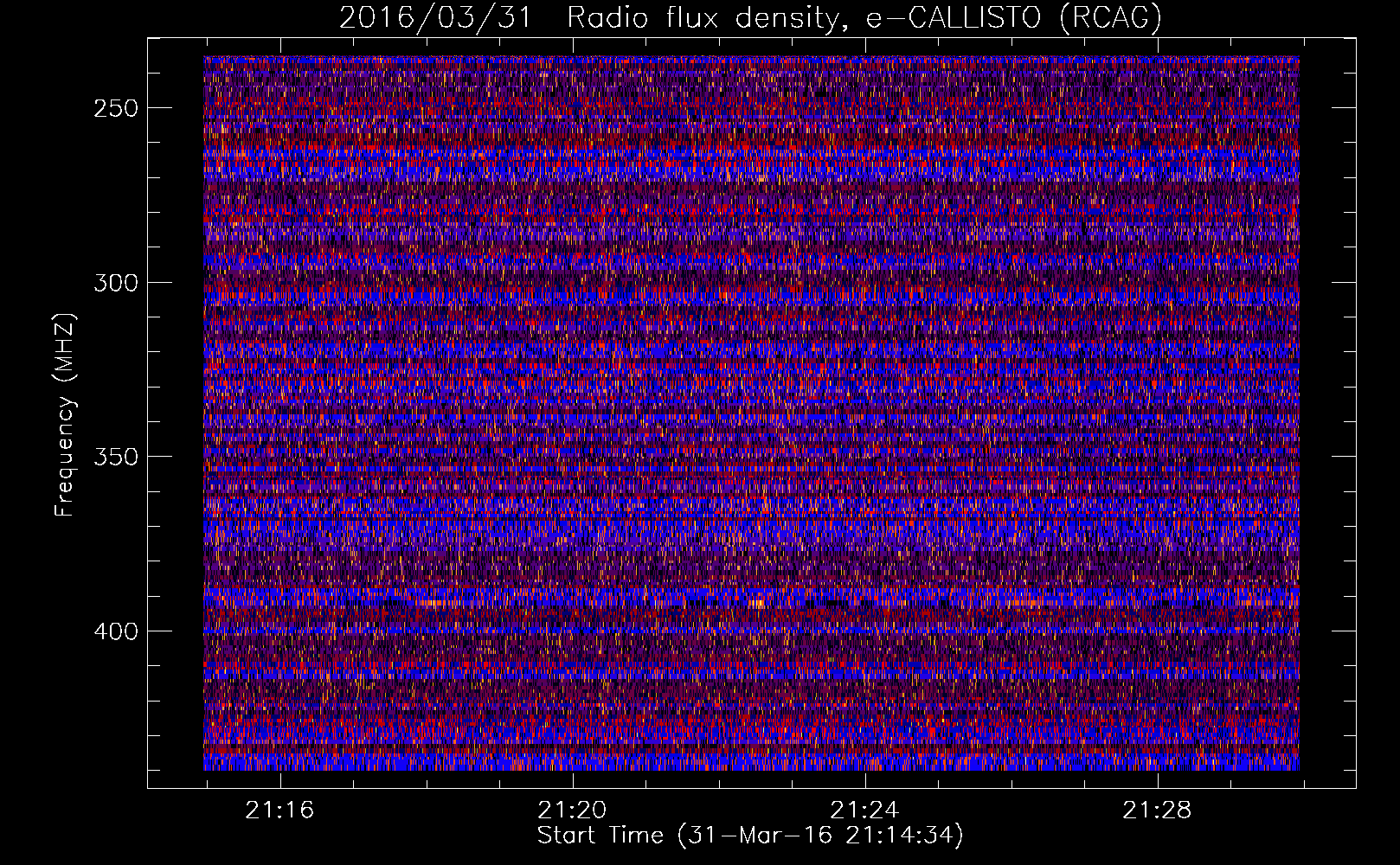Click inside the radio flux spectrogram
Screen dimensions: 1400x865
[751, 413]
